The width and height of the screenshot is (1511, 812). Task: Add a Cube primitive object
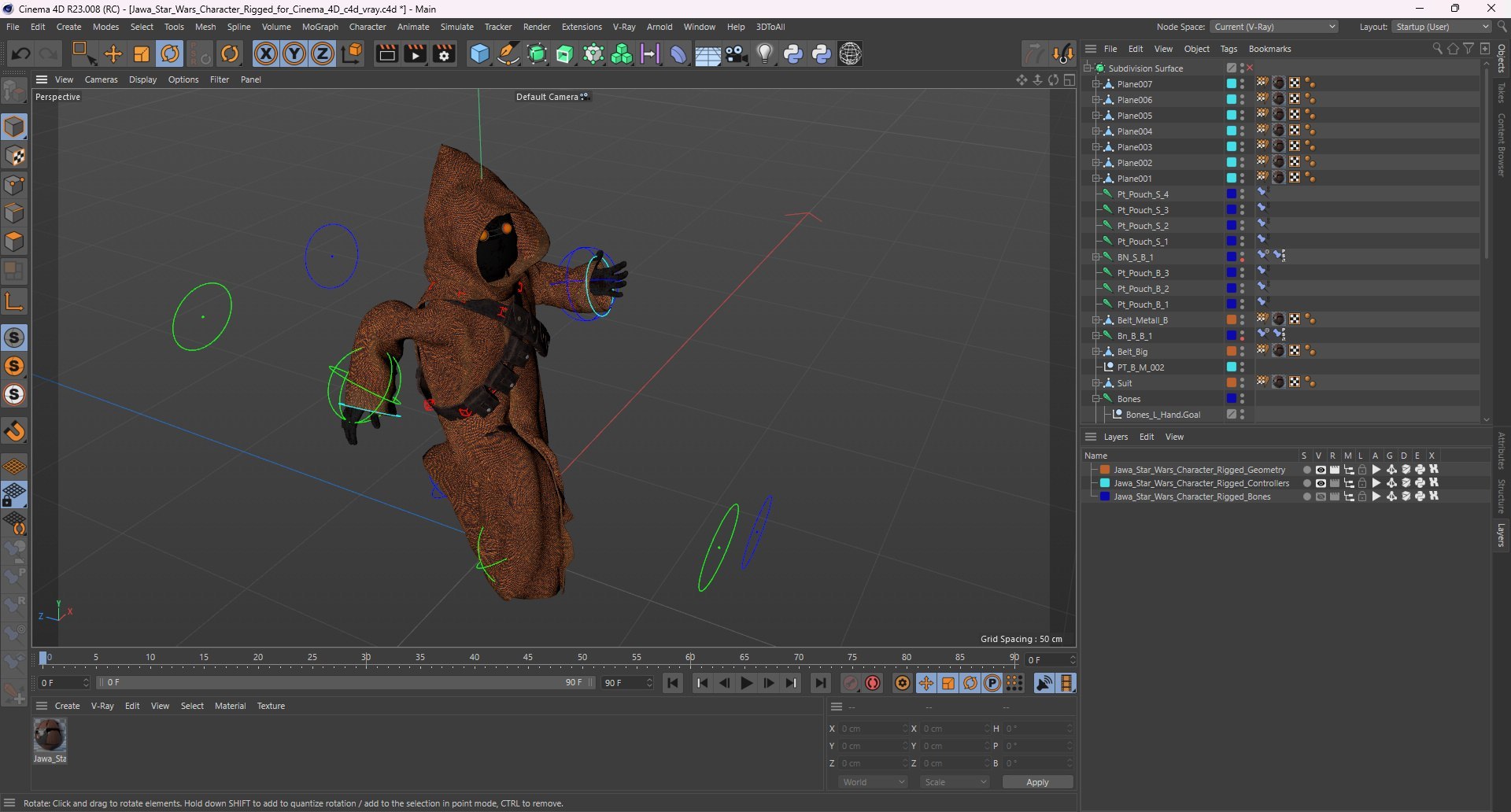tap(479, 54)
